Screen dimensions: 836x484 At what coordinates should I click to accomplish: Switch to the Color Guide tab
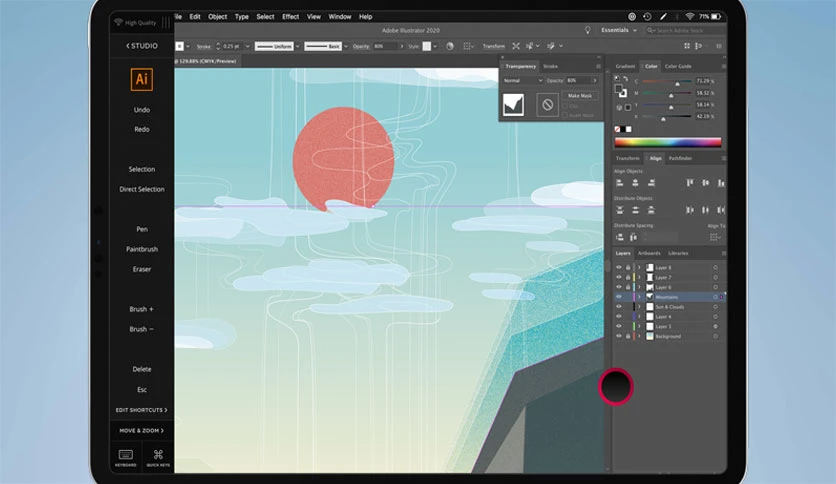click(x=678, y=66)
